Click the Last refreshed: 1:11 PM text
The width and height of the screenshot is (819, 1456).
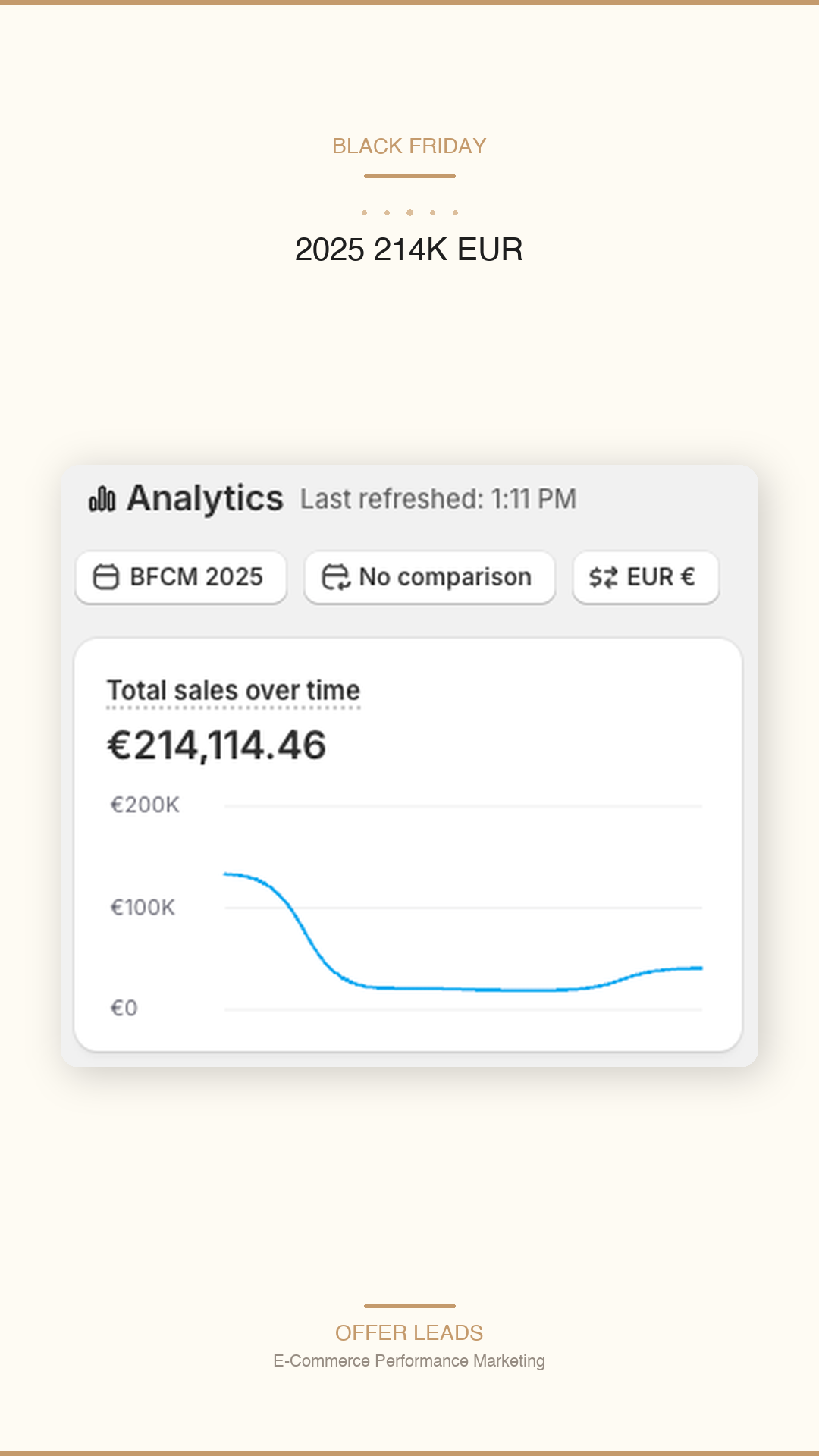click(x=438, y=499)
